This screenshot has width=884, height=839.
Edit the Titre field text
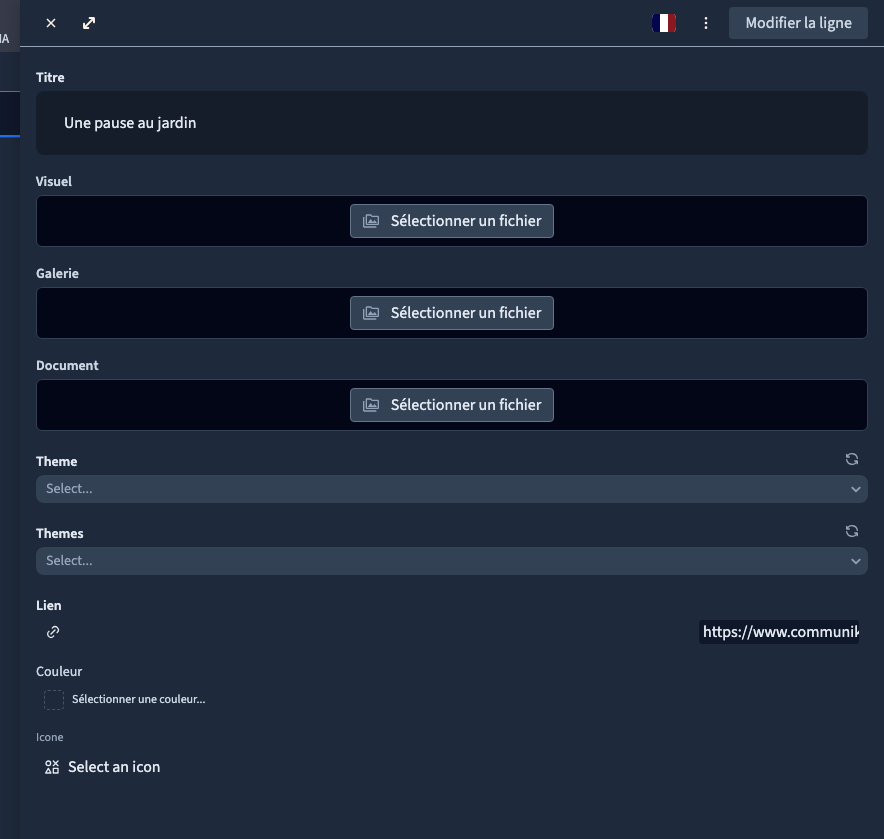(x=452, y=123)
